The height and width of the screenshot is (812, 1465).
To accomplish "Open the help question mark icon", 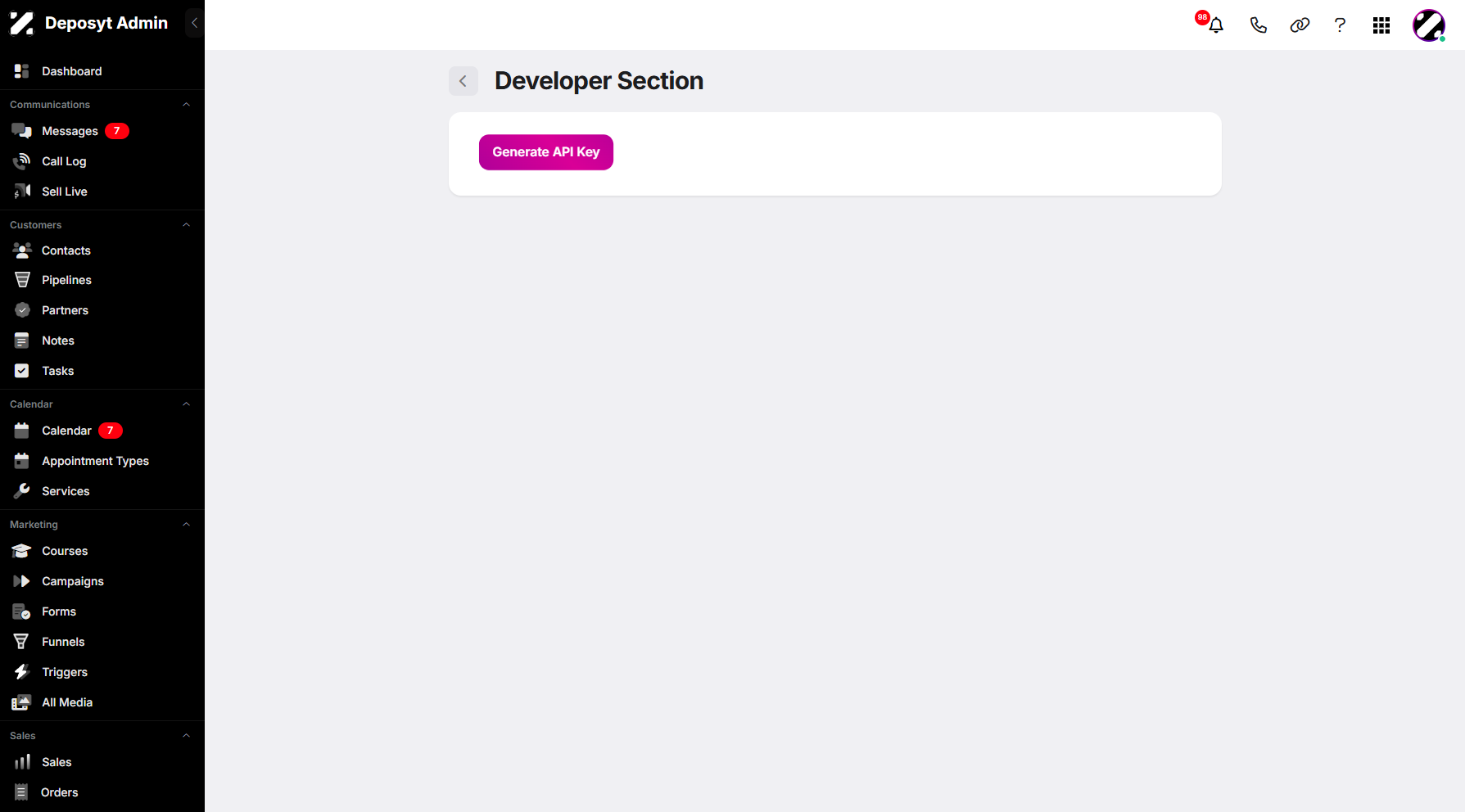I will pos(1340,25).
